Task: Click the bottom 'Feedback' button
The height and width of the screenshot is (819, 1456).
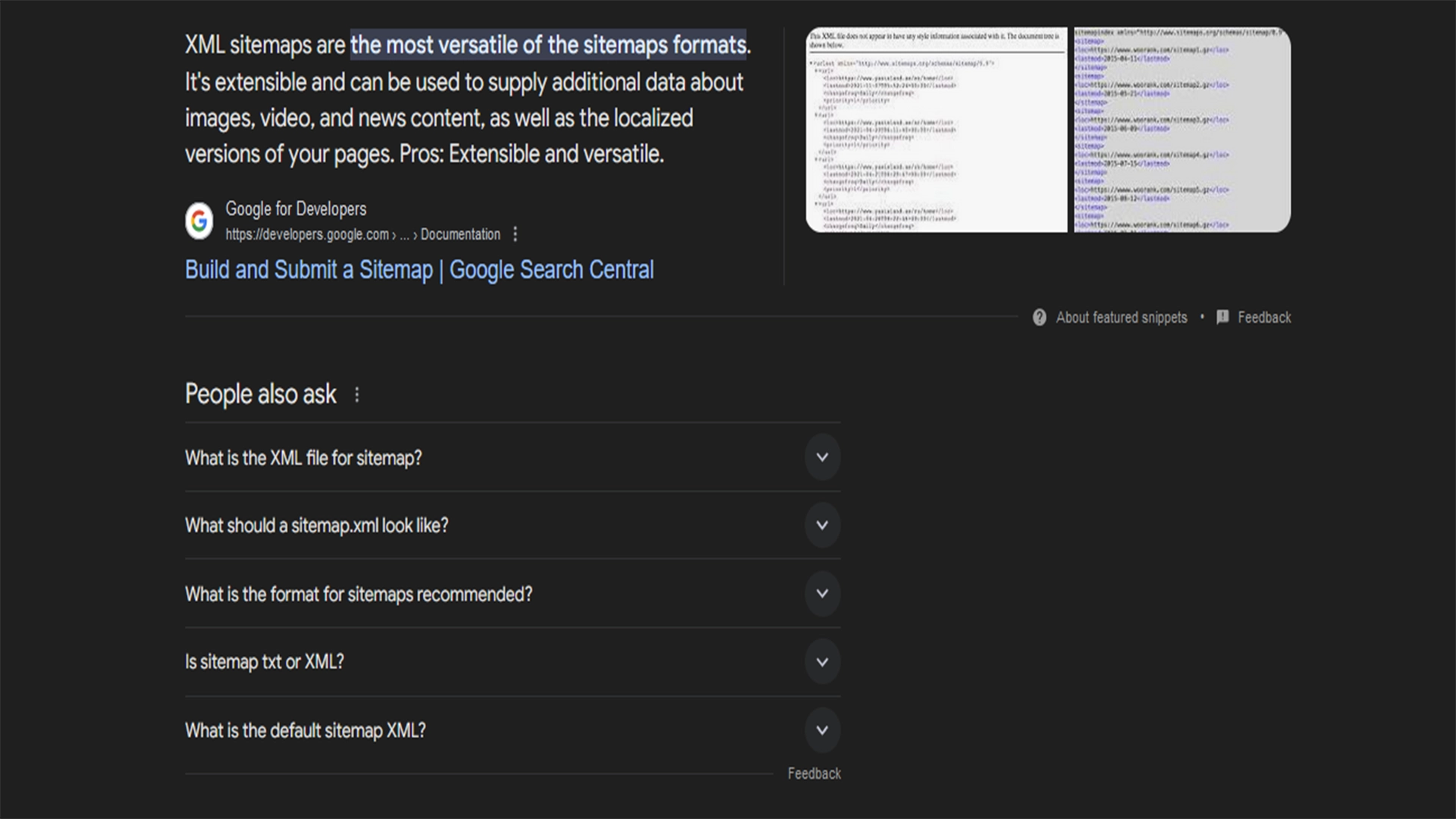Action: pos(815,773)
